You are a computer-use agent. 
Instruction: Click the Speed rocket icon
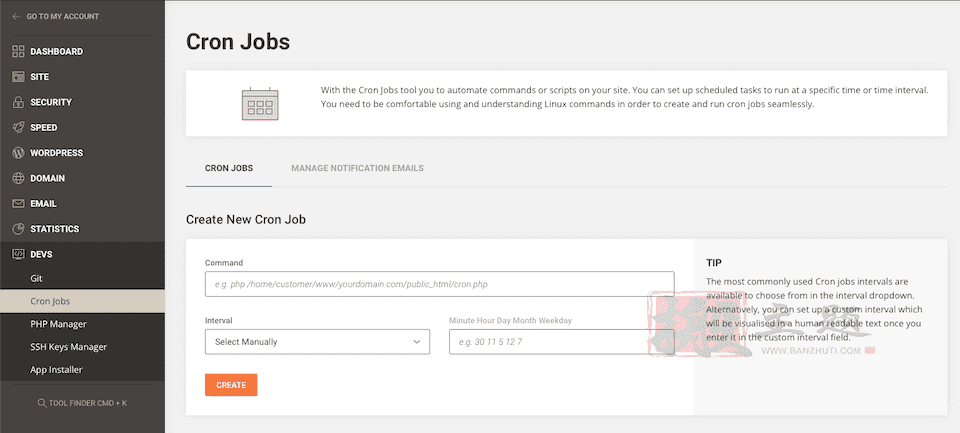(18, 128)
